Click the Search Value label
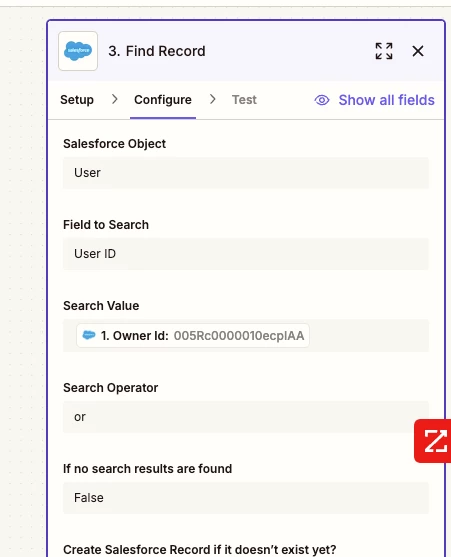Screen dimensions: 451x557 coord(101,306)
